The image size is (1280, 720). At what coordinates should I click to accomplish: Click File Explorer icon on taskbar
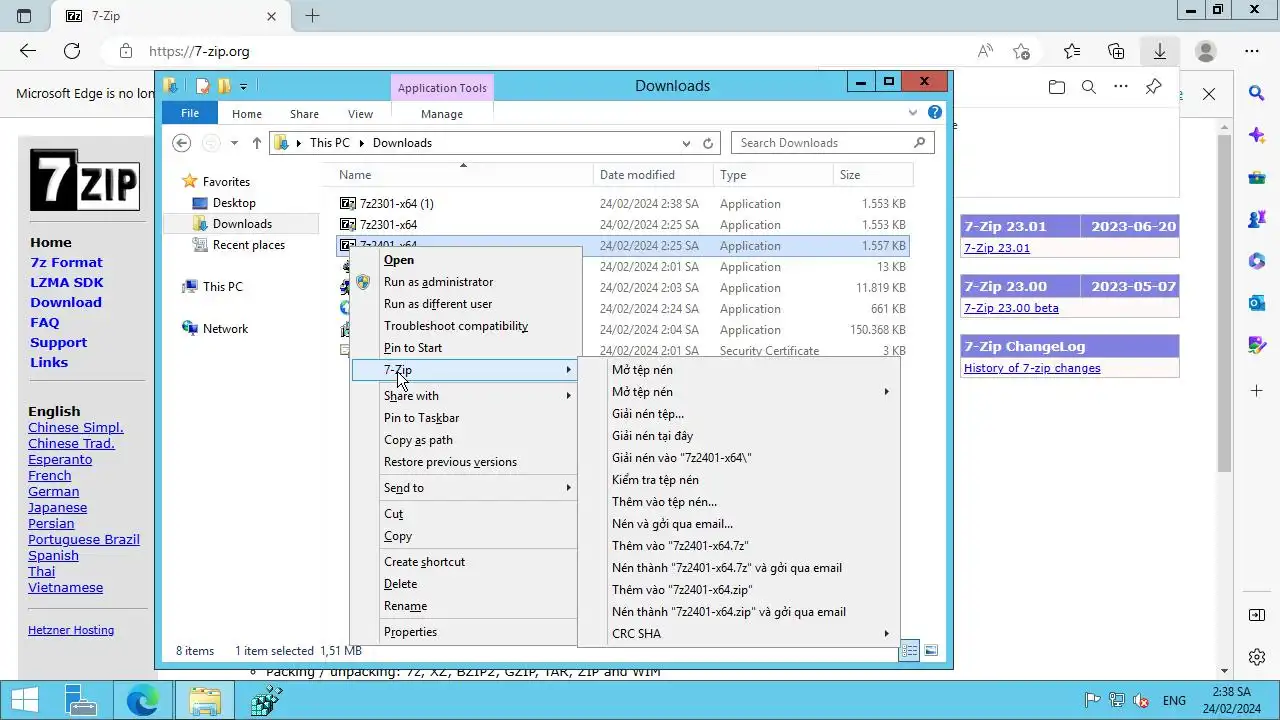(x=205, y=701)
